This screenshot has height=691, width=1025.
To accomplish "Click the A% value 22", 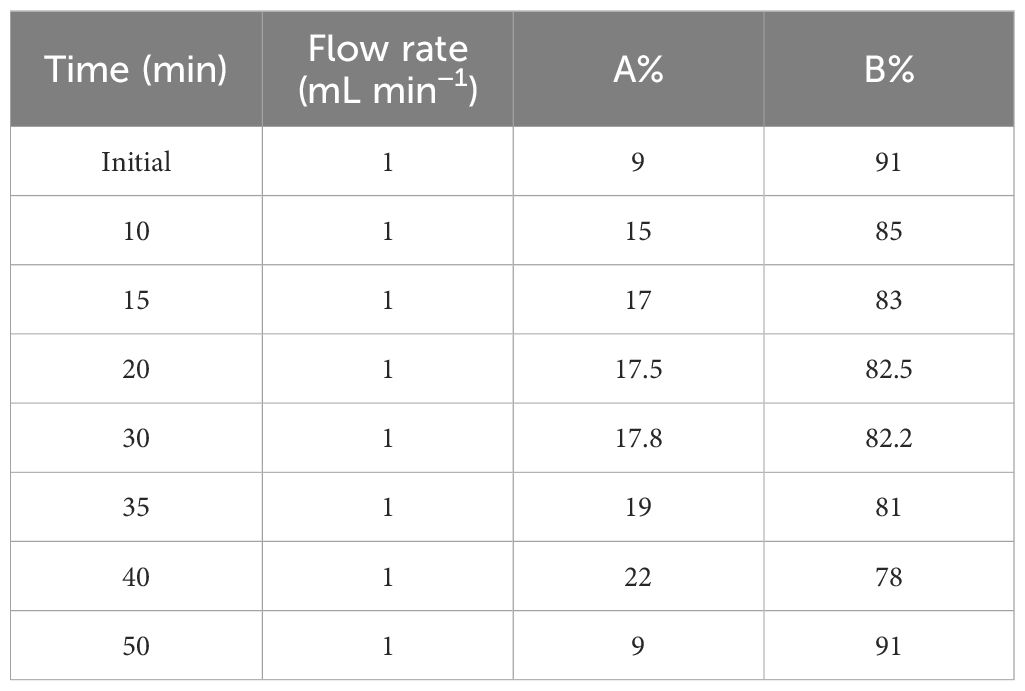I will (x=639, y=577).
